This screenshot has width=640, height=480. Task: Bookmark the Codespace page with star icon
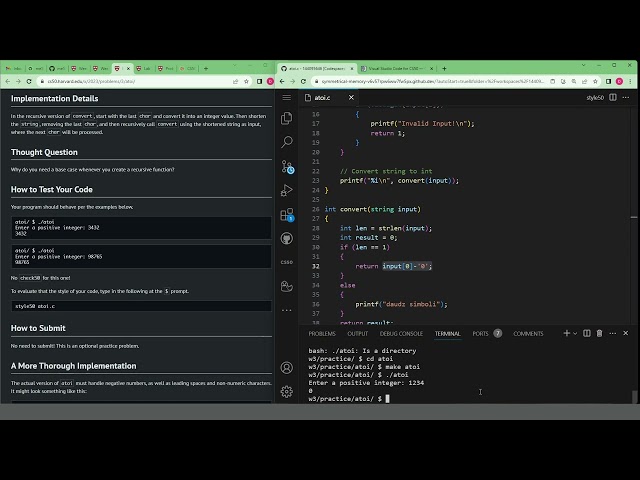(596, 81)
